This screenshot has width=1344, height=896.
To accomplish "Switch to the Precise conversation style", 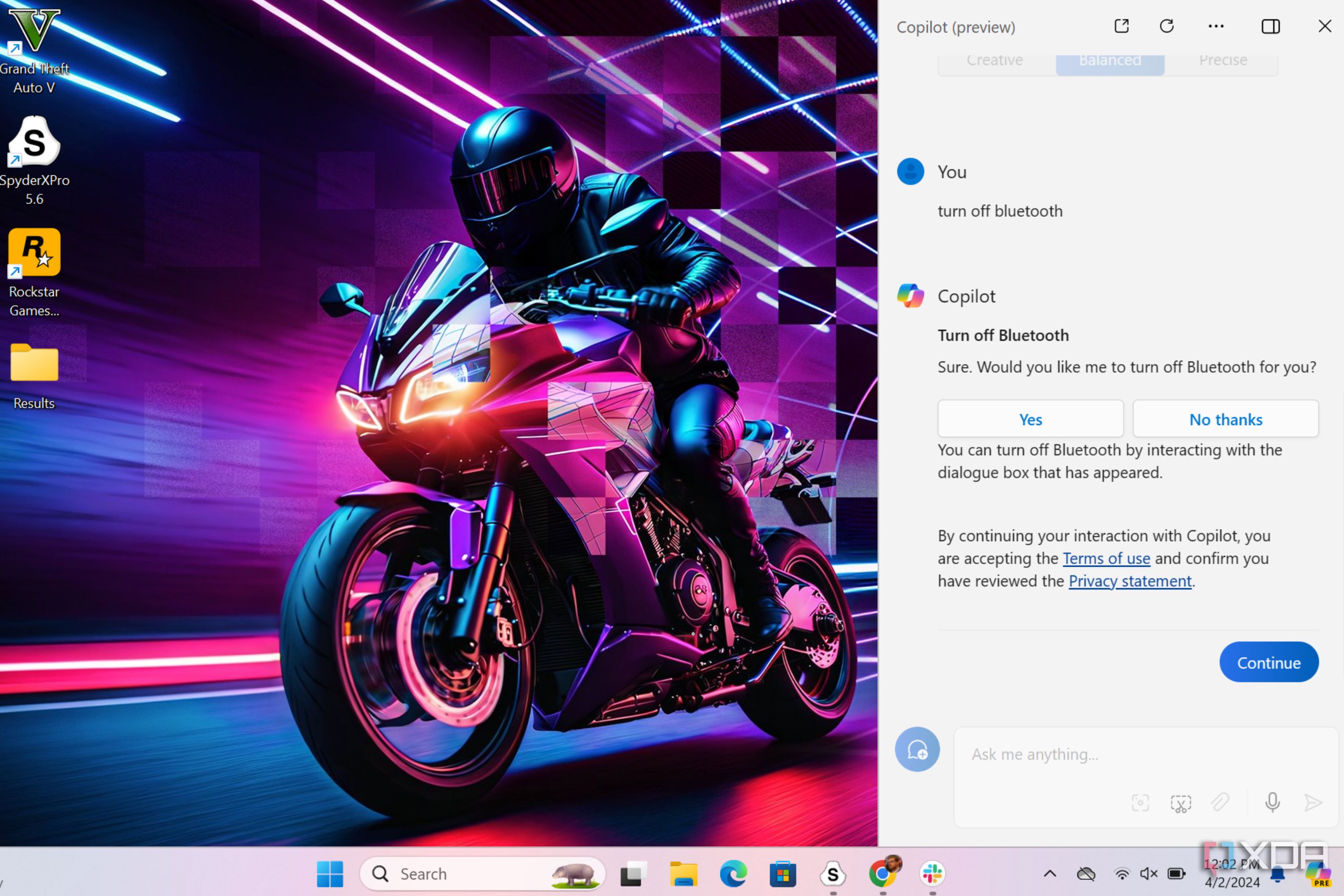I will tap(1223, 60).
